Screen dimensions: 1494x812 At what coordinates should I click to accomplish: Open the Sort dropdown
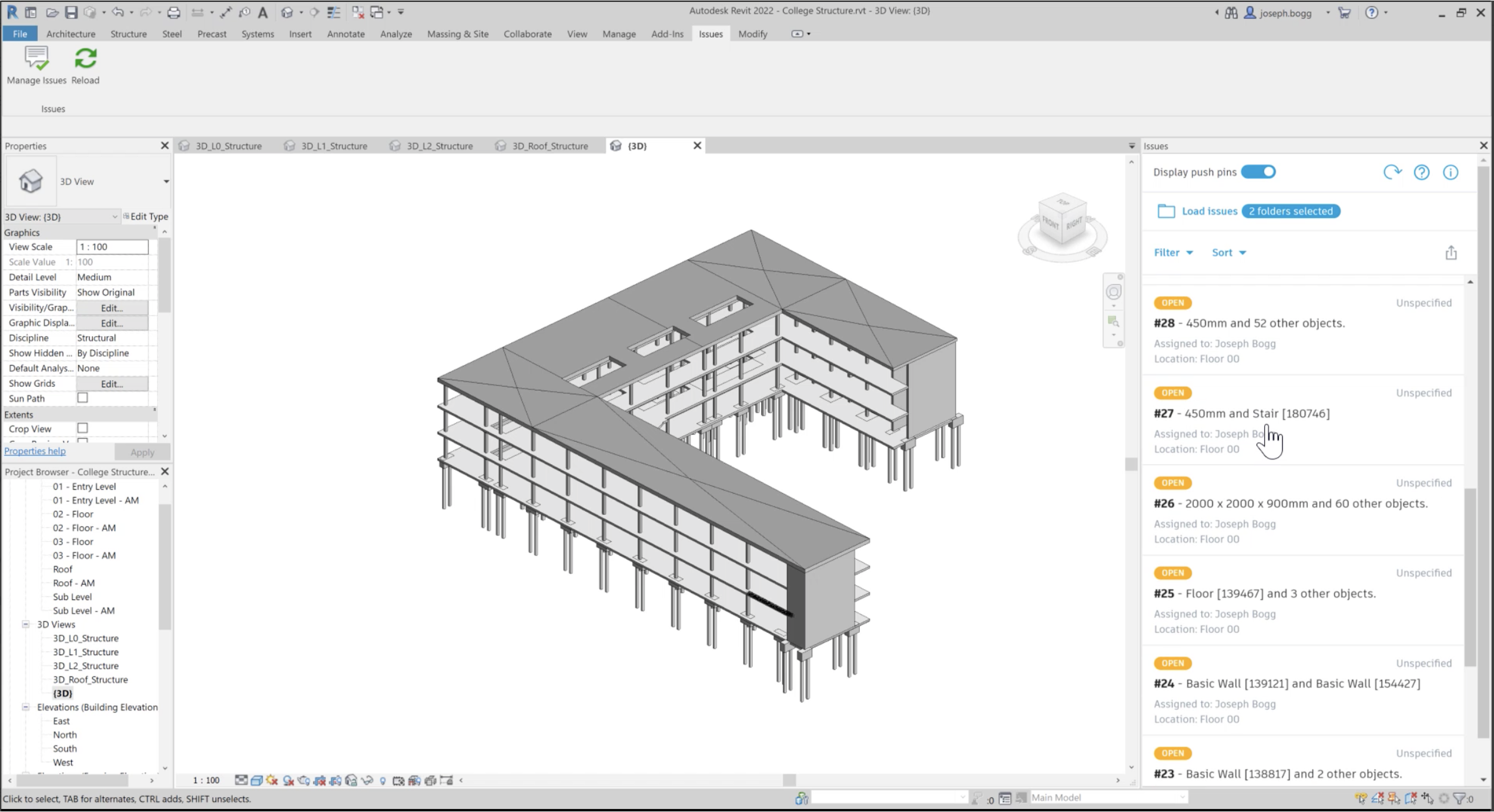click(x=1228, y=253)
